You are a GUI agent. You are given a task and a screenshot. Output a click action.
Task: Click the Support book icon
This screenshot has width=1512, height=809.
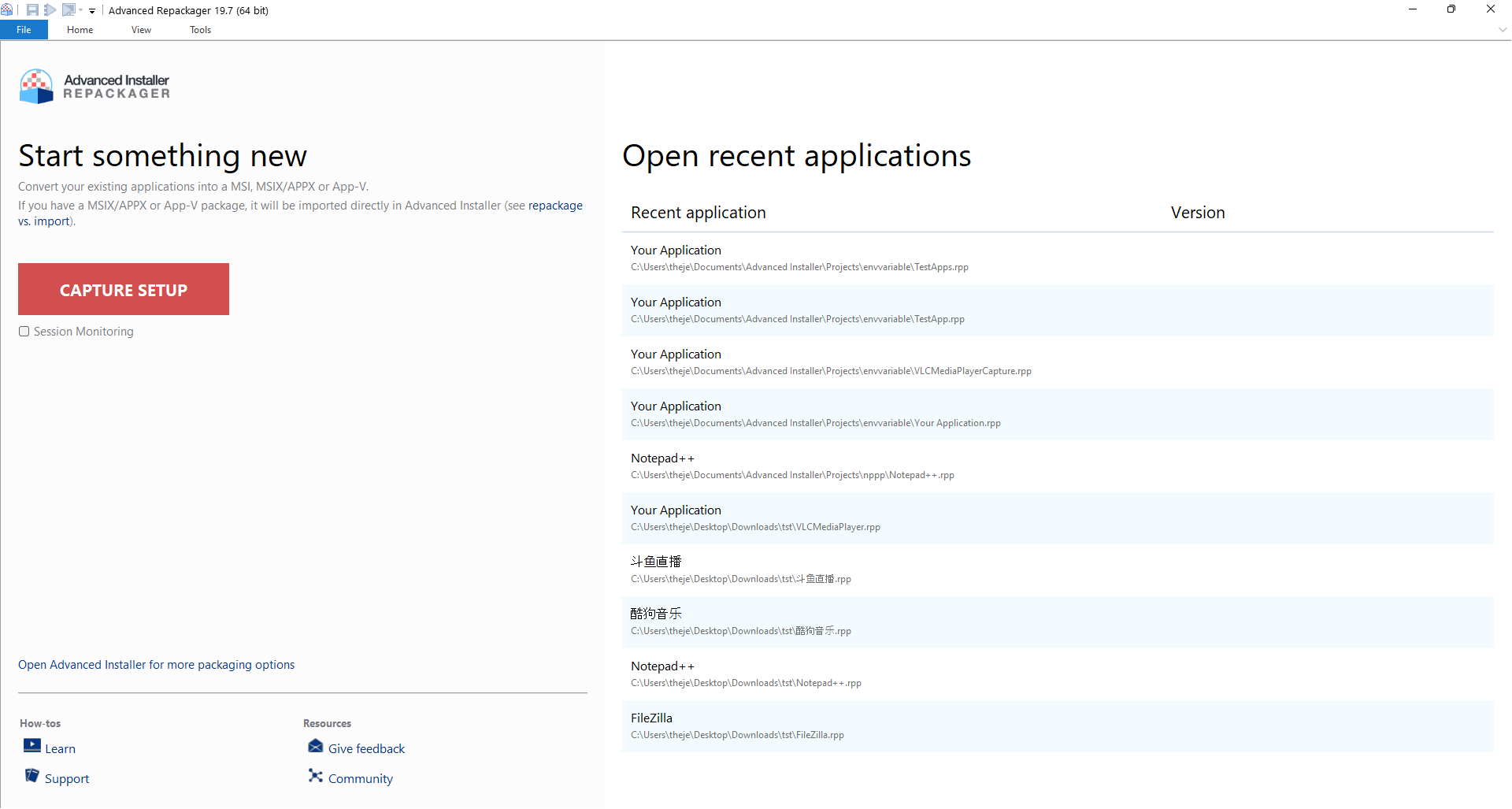pos(32,775)
